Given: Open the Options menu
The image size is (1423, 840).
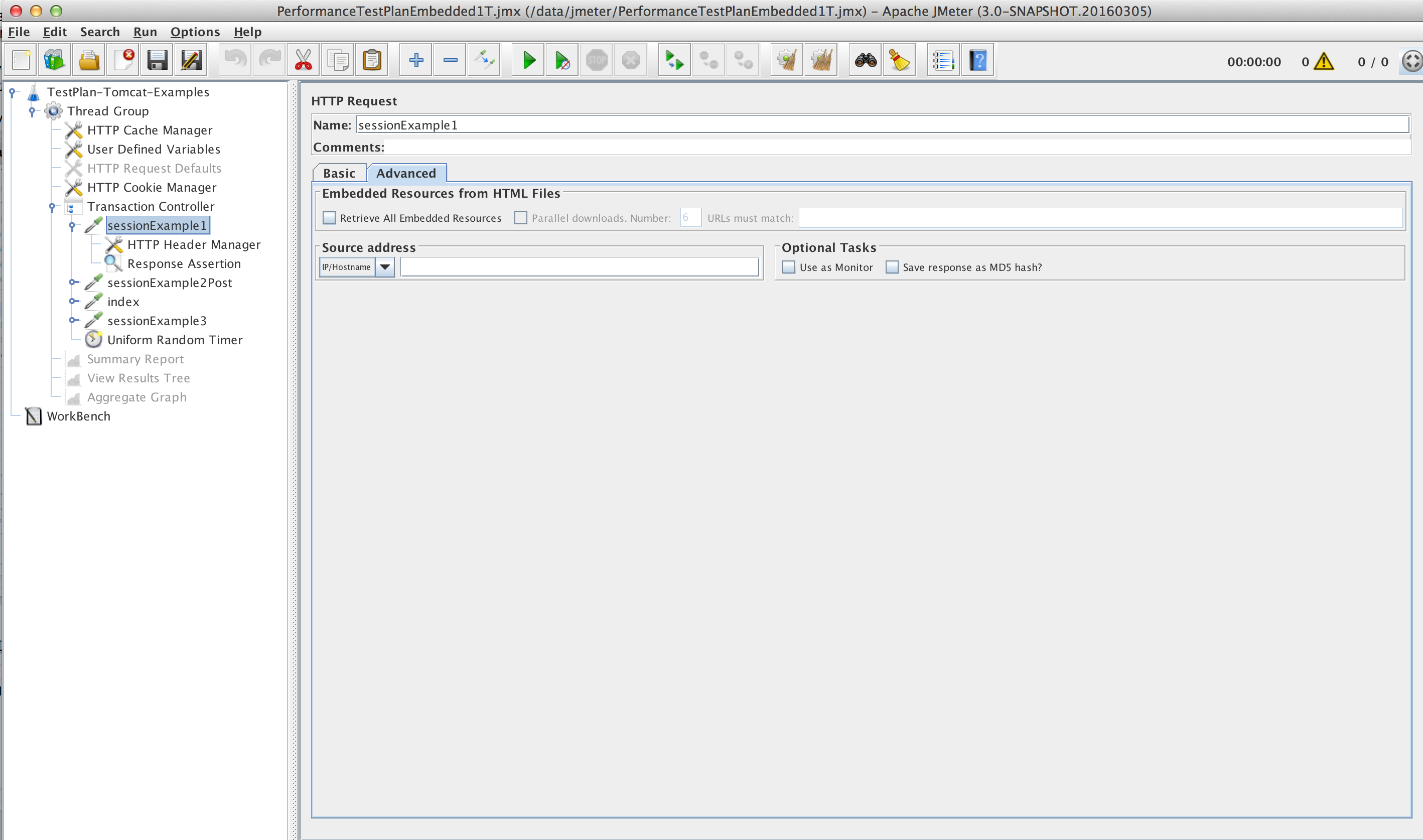Looking at the screenshot, I should coord(195,32).
